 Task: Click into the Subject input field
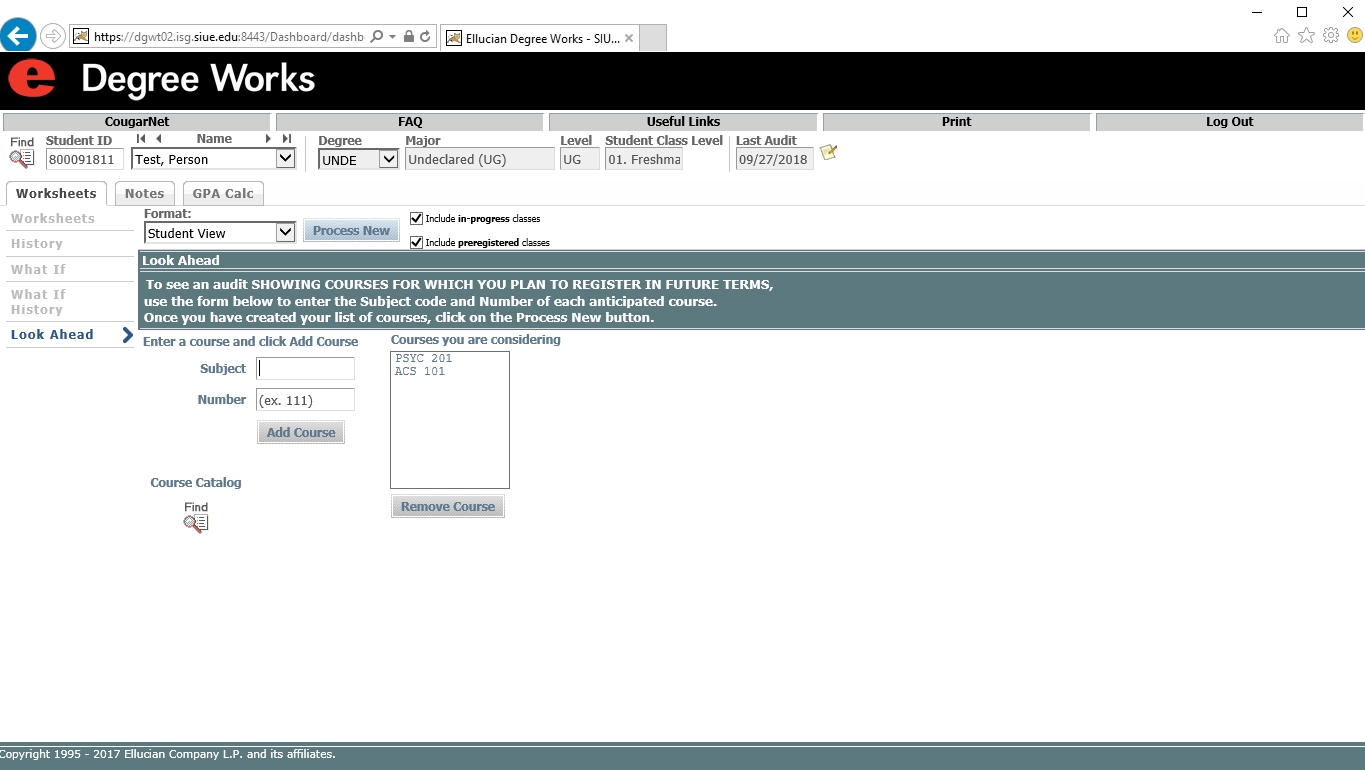coord(305,369)
